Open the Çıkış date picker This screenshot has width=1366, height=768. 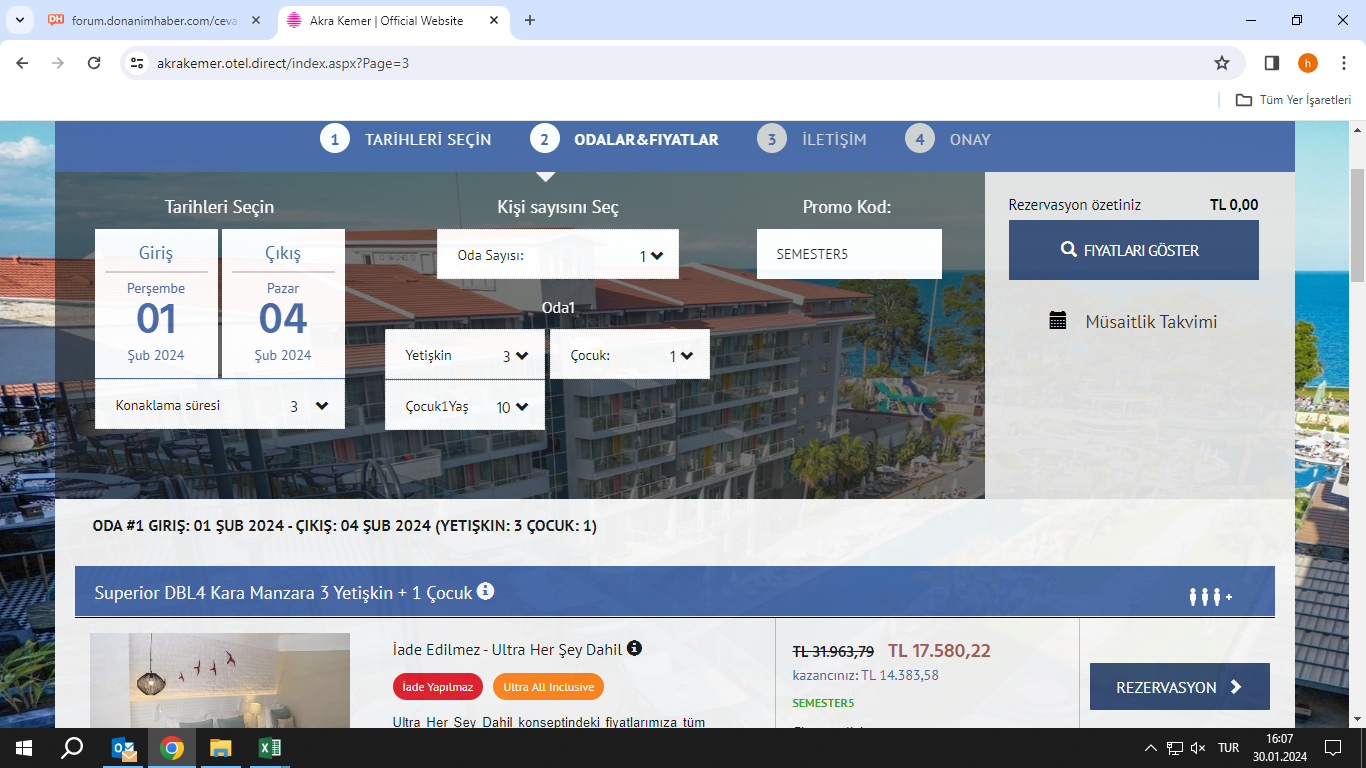(x=283, y=304)
